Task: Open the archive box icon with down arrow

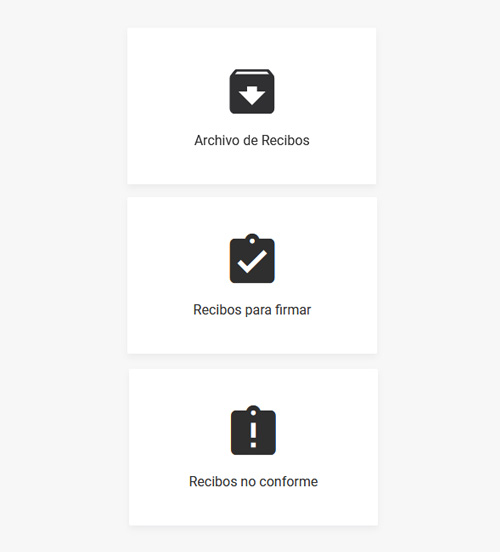Action: (x=252, y=92)
